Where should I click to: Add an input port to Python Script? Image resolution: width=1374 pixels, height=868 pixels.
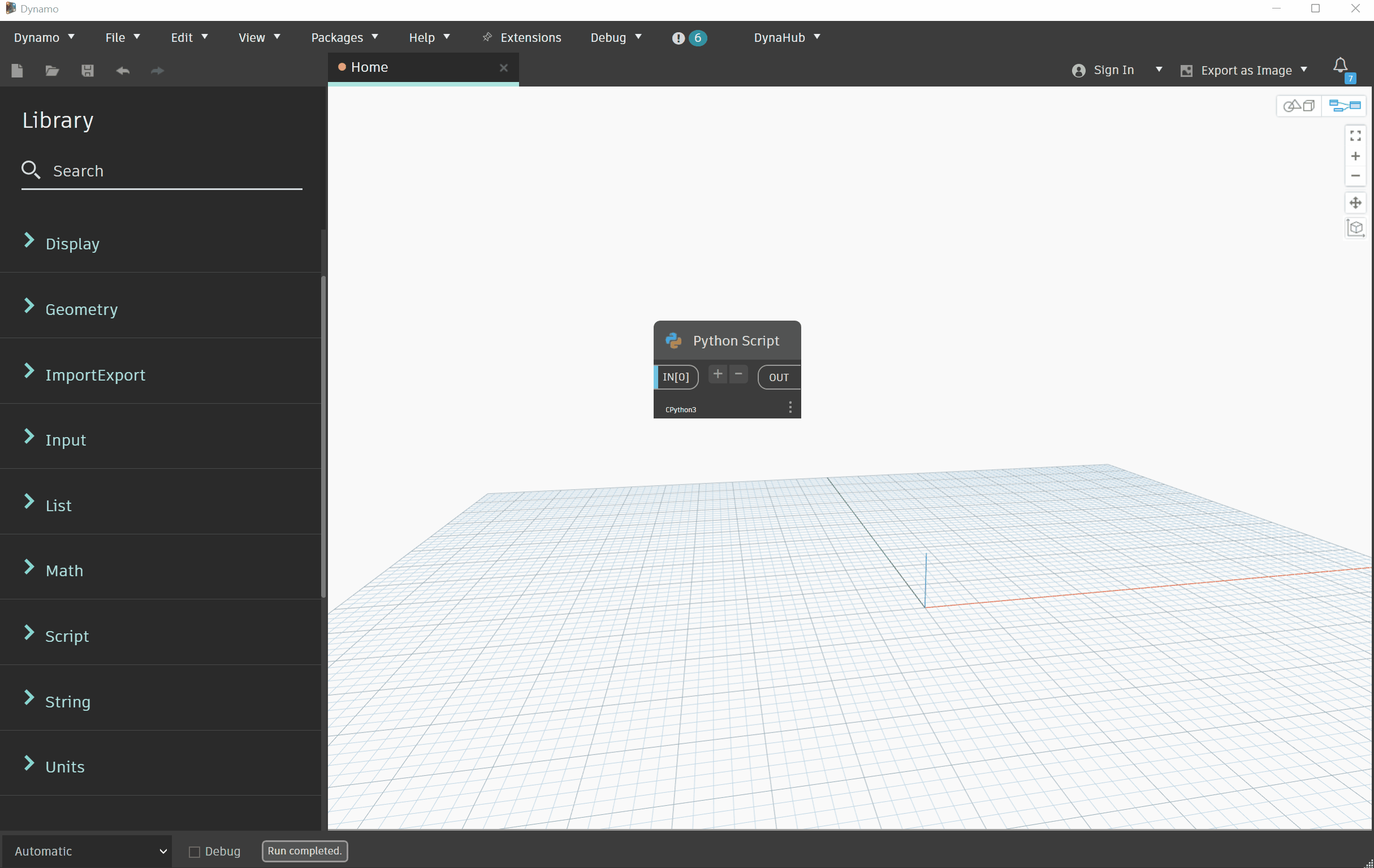pyautogui.click(x=718, y=374)
